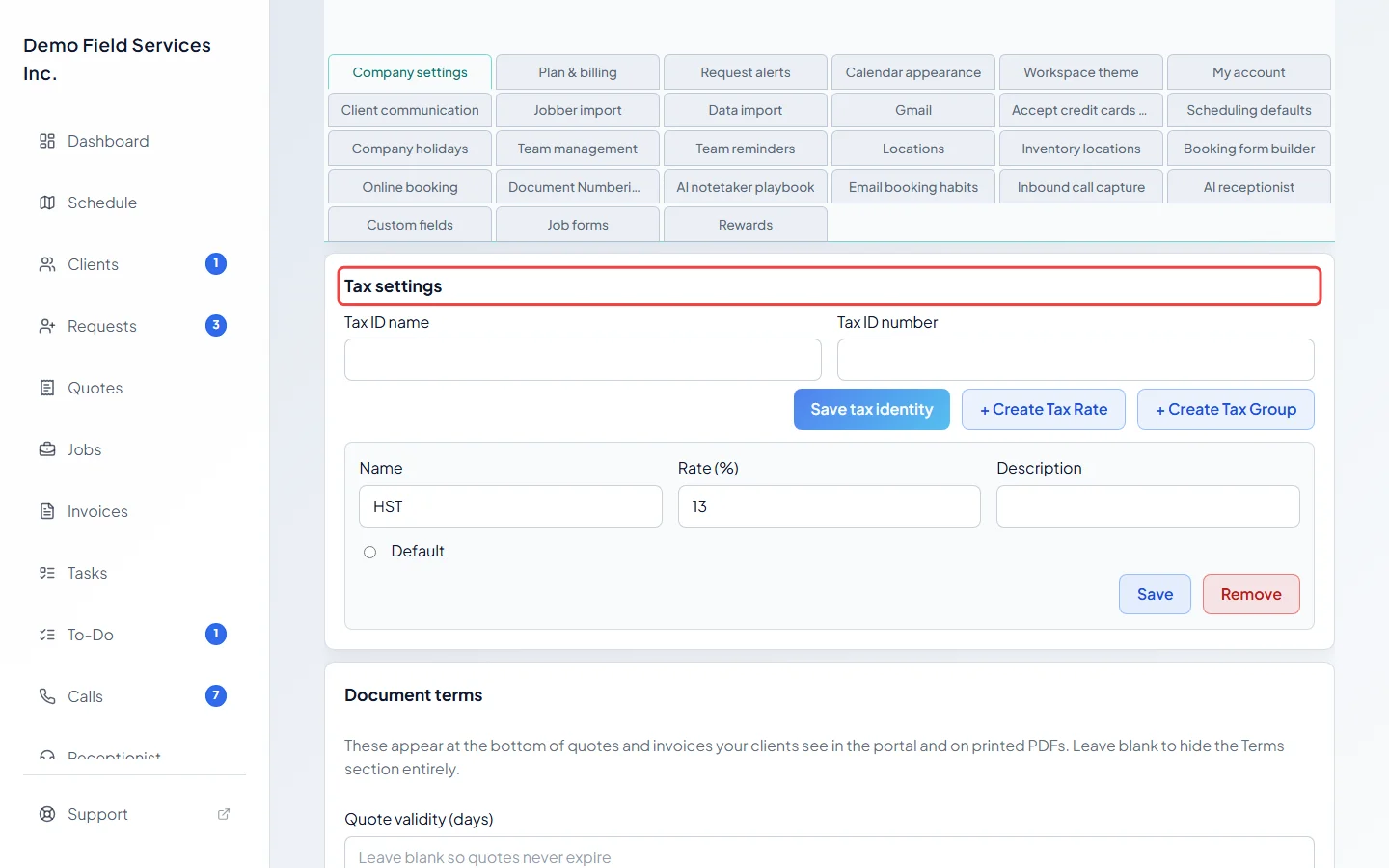Click the Requests person-plus icon
Viewport: 1389px width, 868px height.
pos(47,326)
